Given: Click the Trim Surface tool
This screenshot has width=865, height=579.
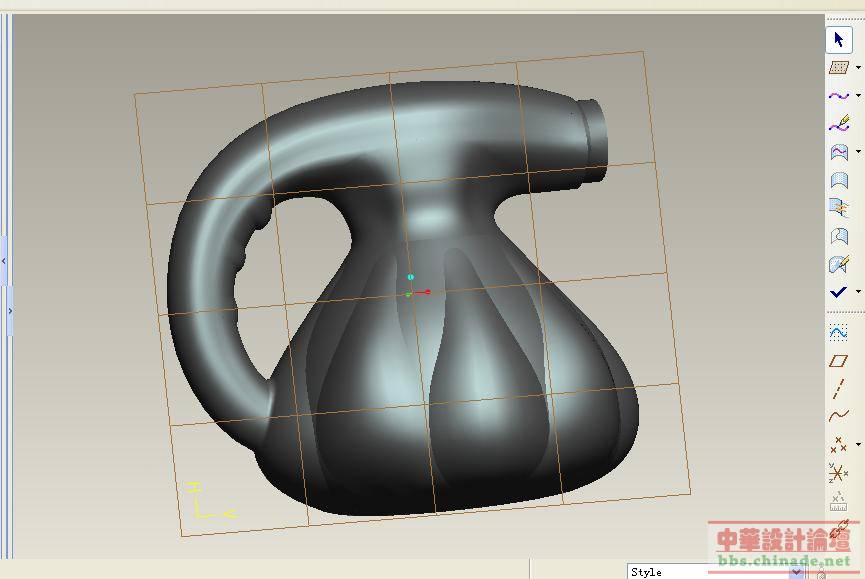Looking at the screenshot, I should click(838, 237).
